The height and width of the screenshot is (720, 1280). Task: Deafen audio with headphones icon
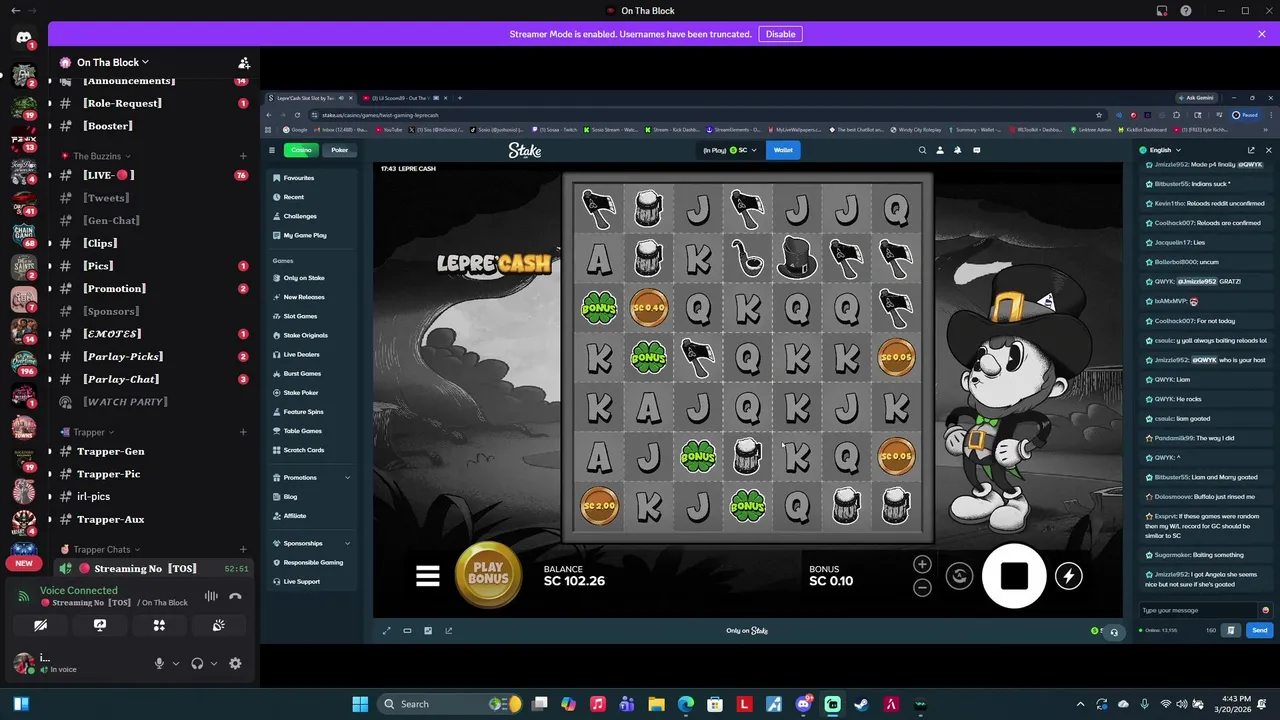pyautogui.click(x=197, y=663)
